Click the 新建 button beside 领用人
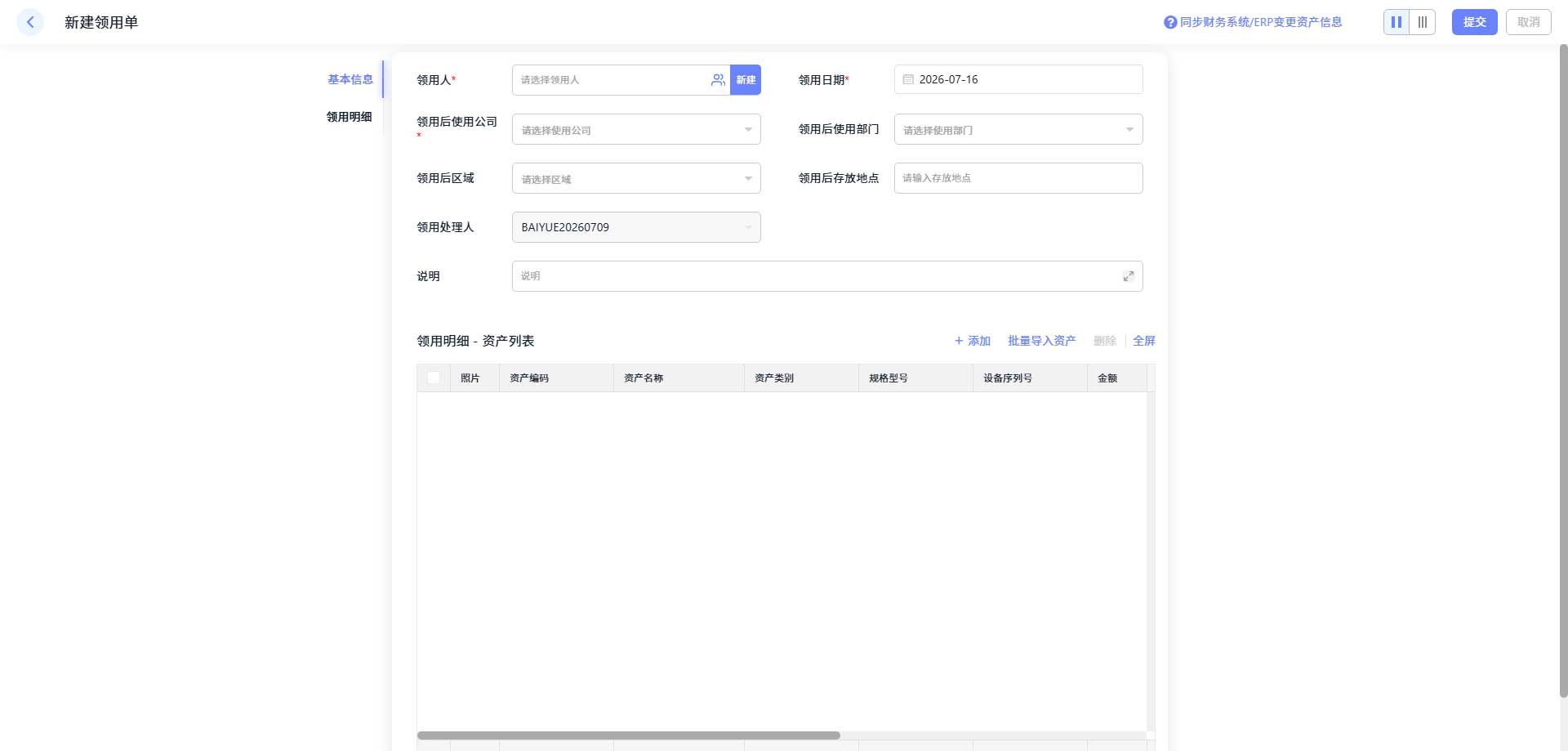The image size is (1568, 751). (746, 80)
